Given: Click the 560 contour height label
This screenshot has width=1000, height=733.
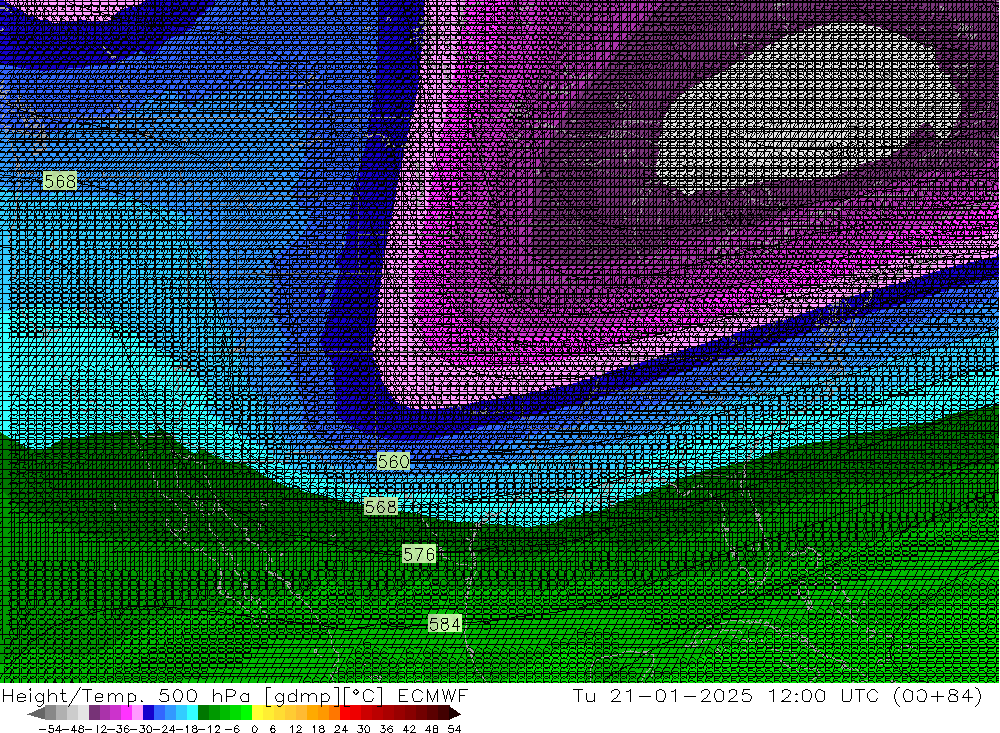Looking at the screenshot, I should pyautogui.click(x=393, y=461).
